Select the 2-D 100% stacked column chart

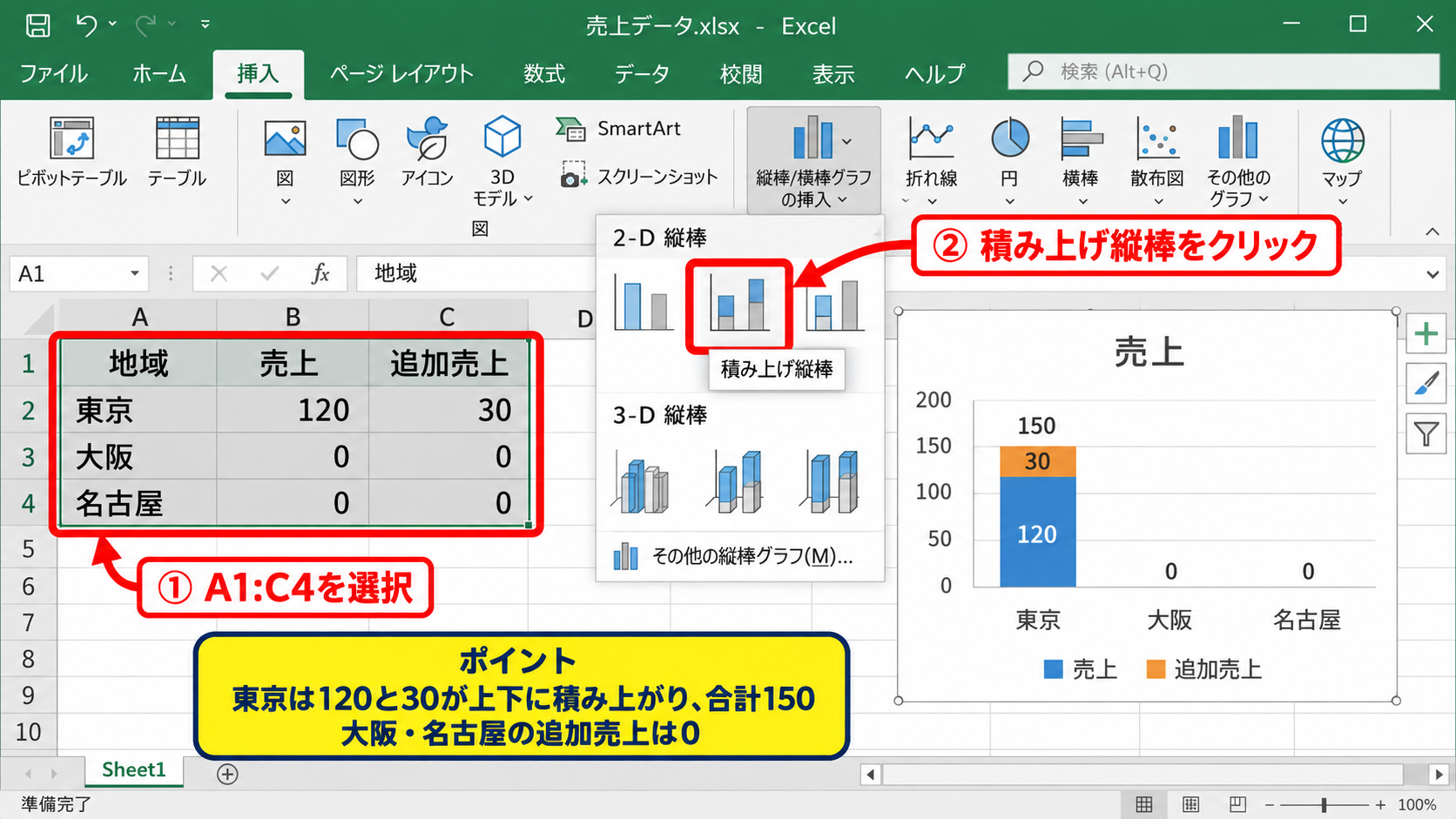[834, 305]
